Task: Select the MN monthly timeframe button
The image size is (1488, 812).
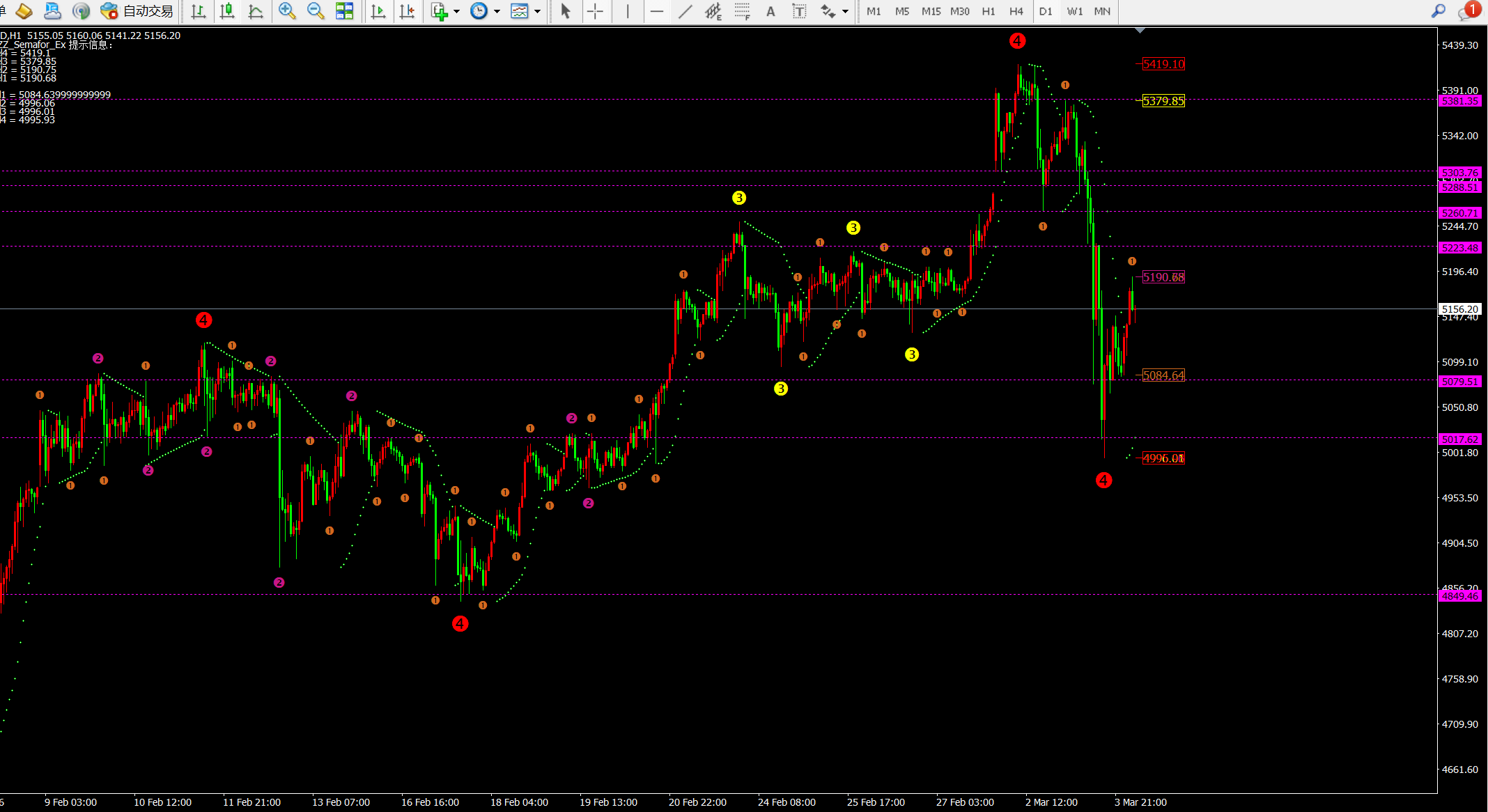Action: pyautogui.click(x=1102, y=11)
